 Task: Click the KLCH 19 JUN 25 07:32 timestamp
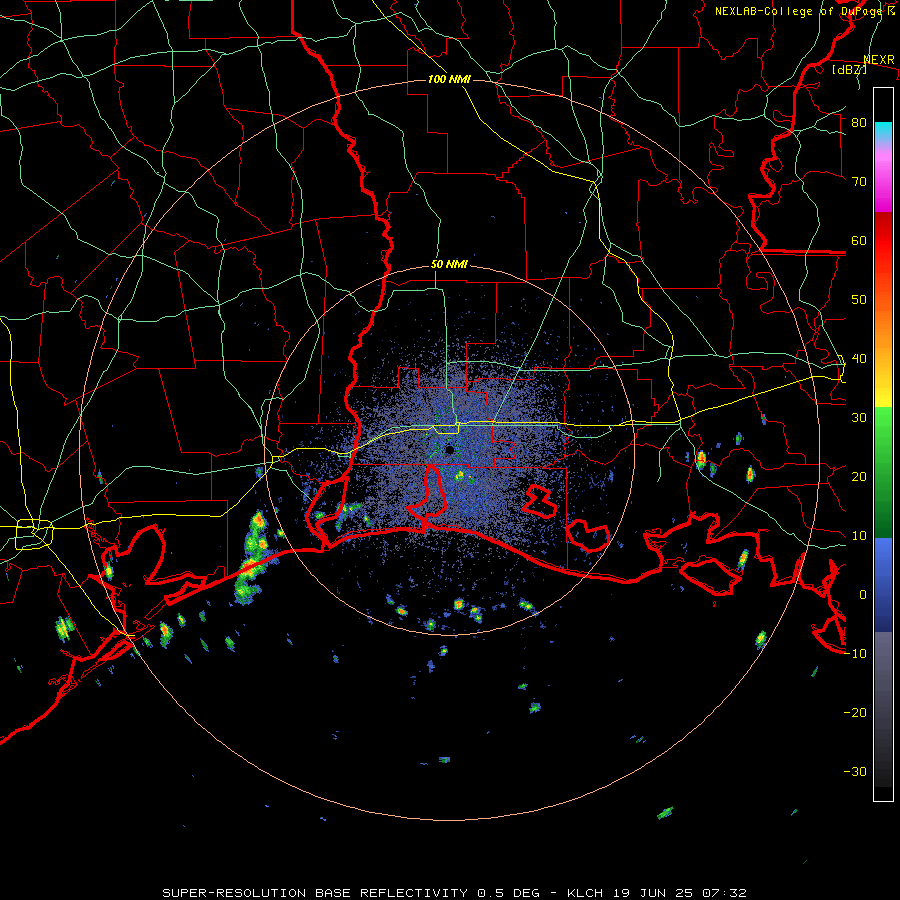pos(657,893)
